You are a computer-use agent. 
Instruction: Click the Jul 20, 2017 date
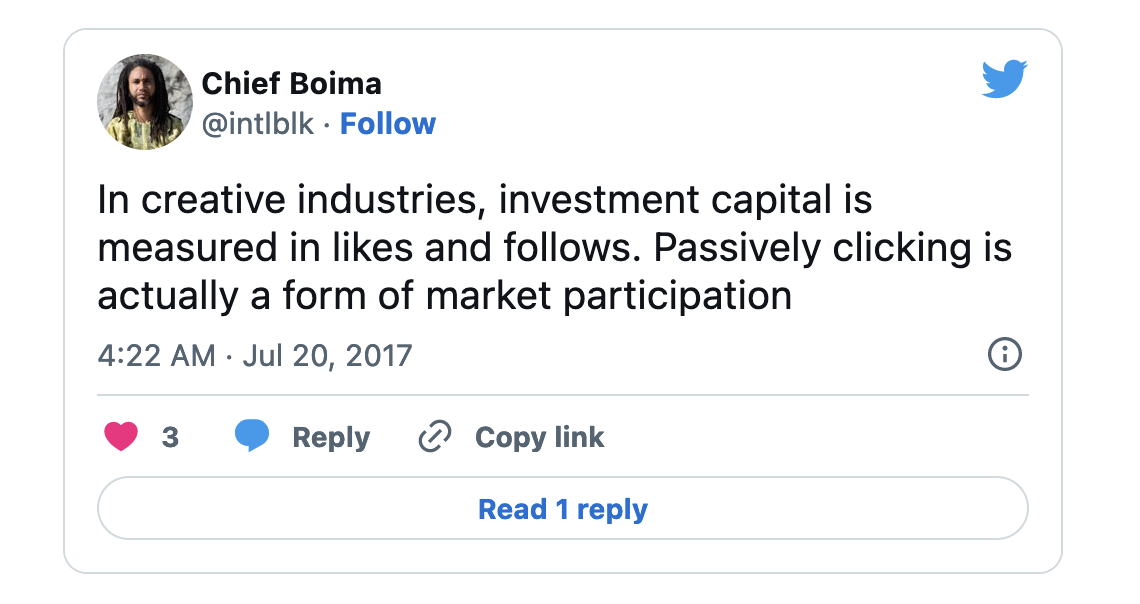(x=326, y=355)
